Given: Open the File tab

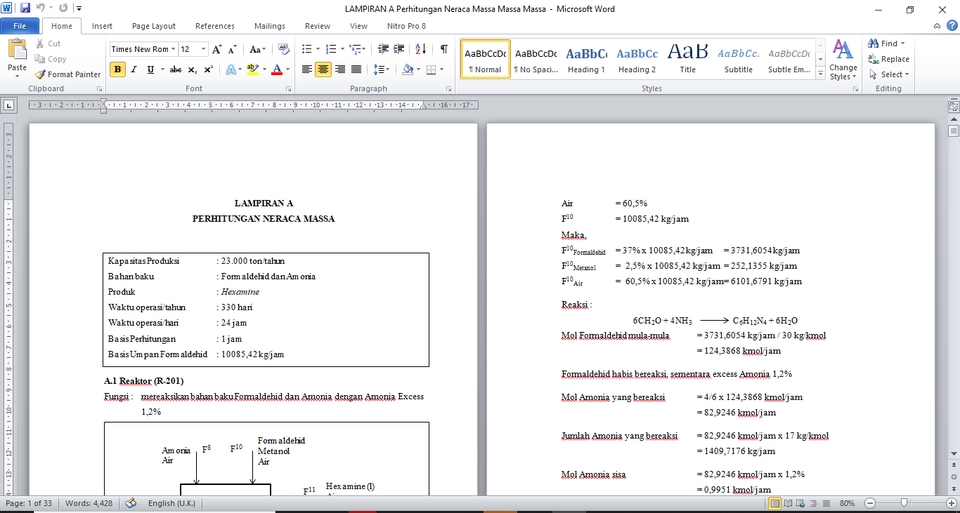Looking at the screenshot, I should pos(20,26).
